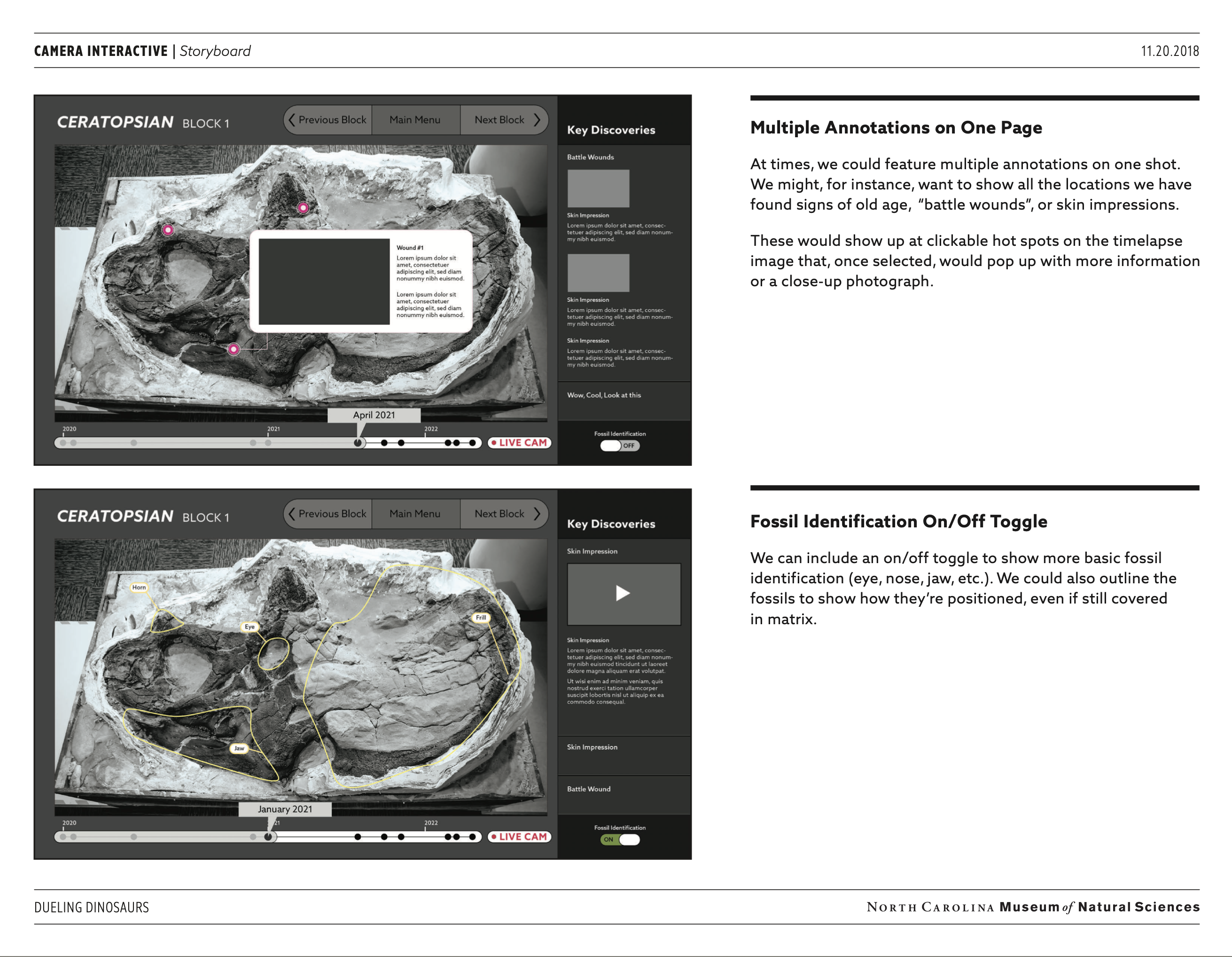Toggle Fossil Identification OFF switch in top mockup

pos(620,445)
